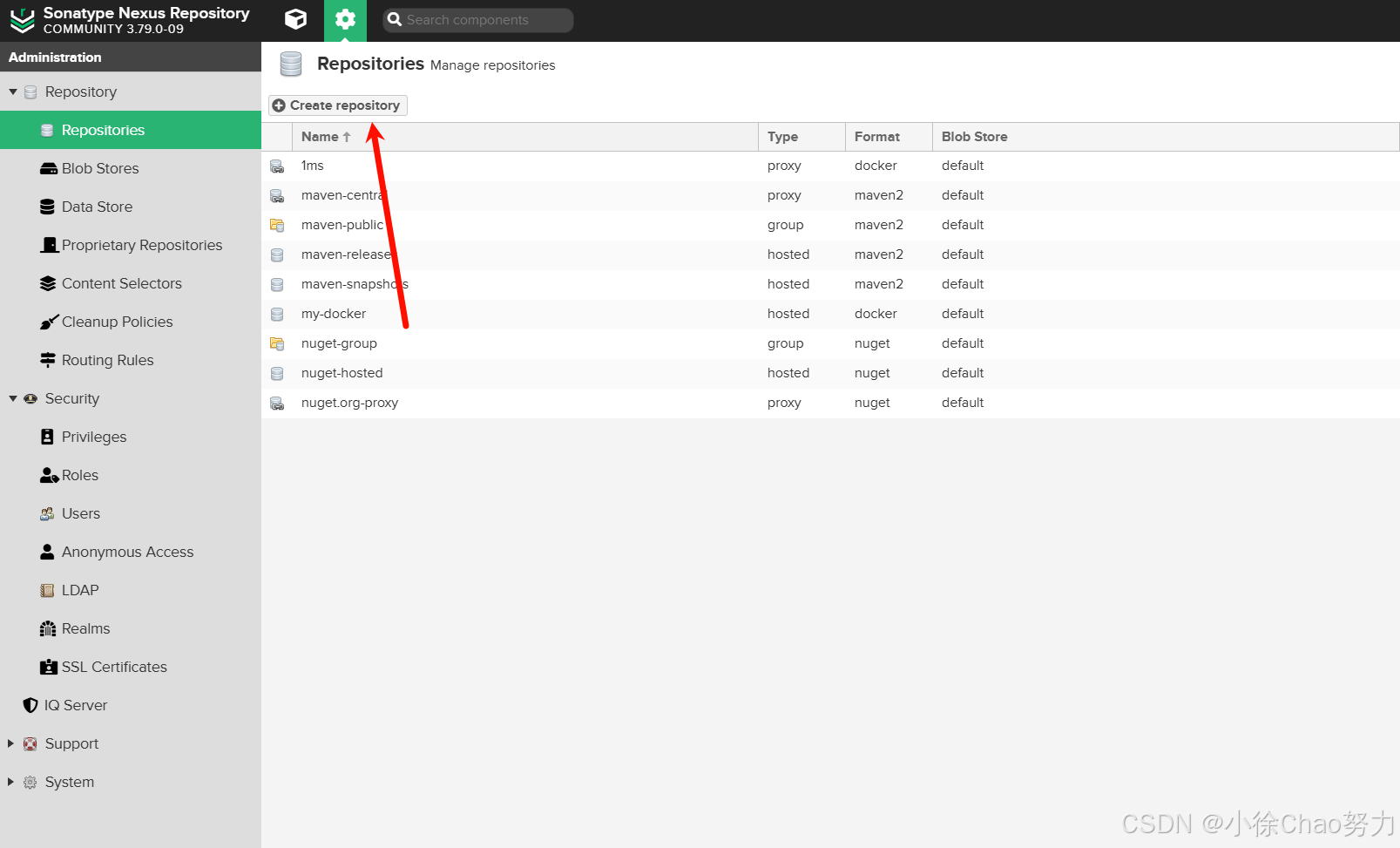Open Anonymous Access menu item
This screenshot has height=848, width=1400.
click(131, 552)
